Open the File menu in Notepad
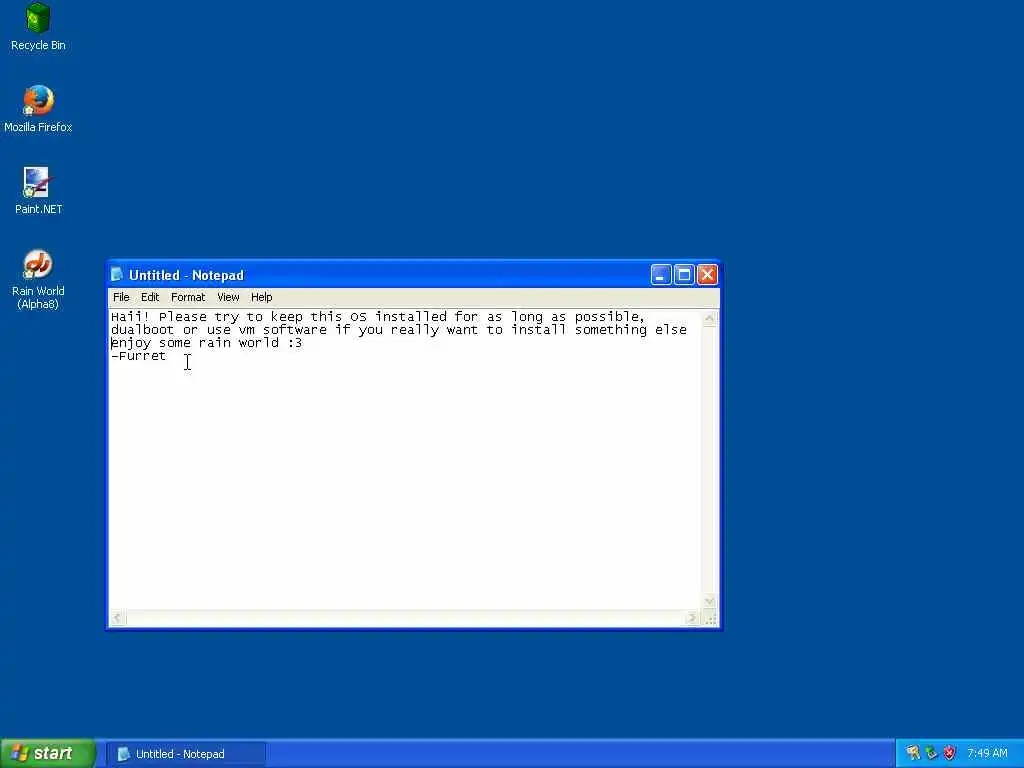 [x=121, y=297]
